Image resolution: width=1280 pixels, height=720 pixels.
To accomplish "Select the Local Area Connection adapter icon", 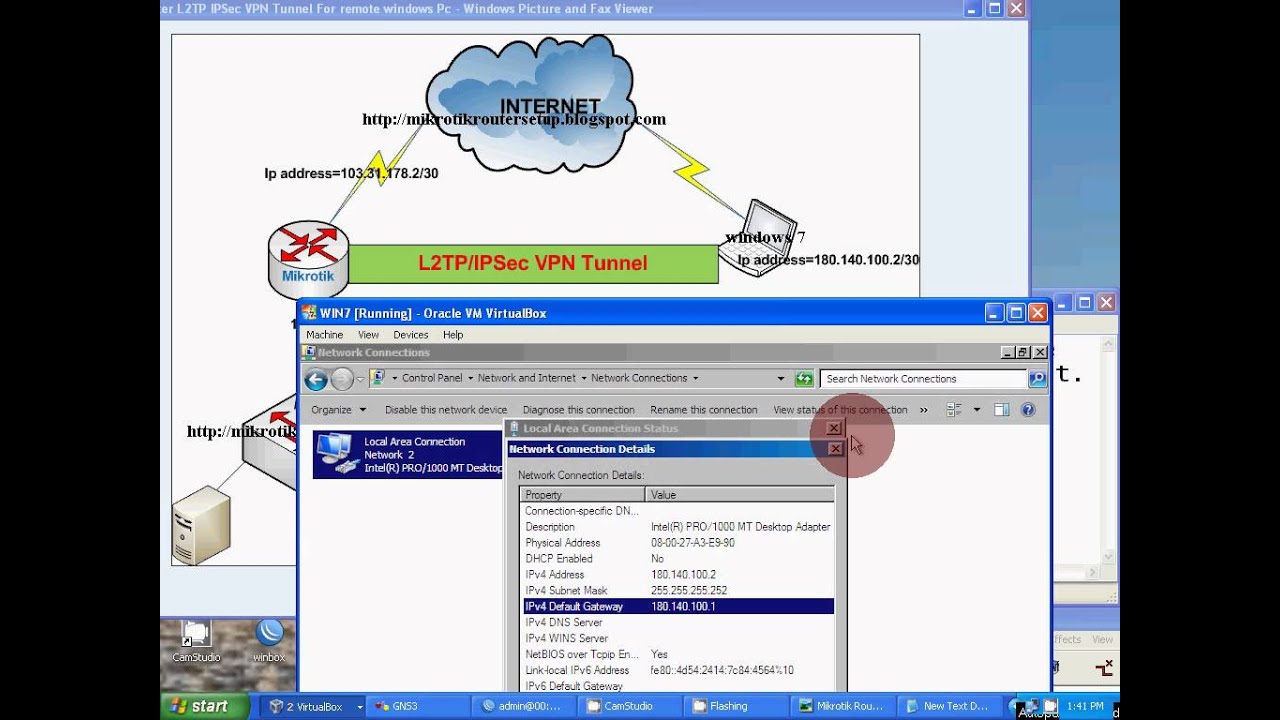I will (338, 454).
